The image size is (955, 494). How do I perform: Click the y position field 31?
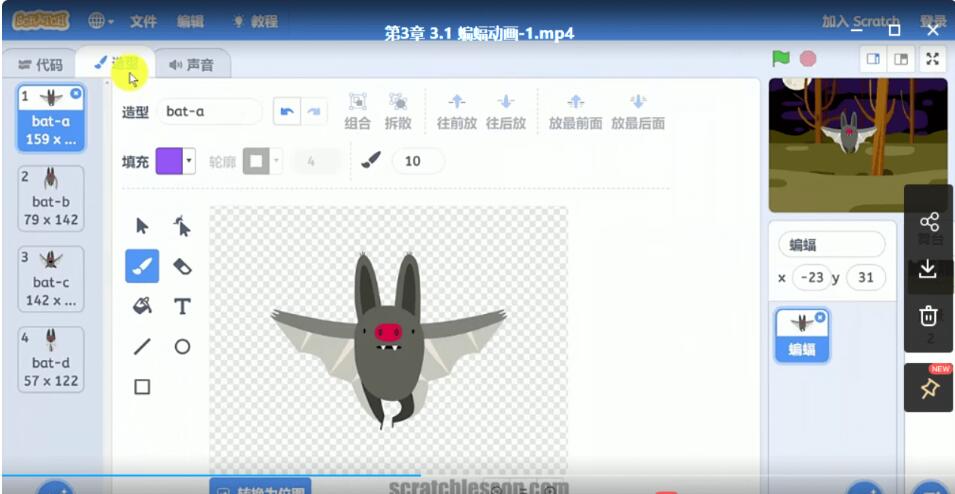click(x=865, y=278)
